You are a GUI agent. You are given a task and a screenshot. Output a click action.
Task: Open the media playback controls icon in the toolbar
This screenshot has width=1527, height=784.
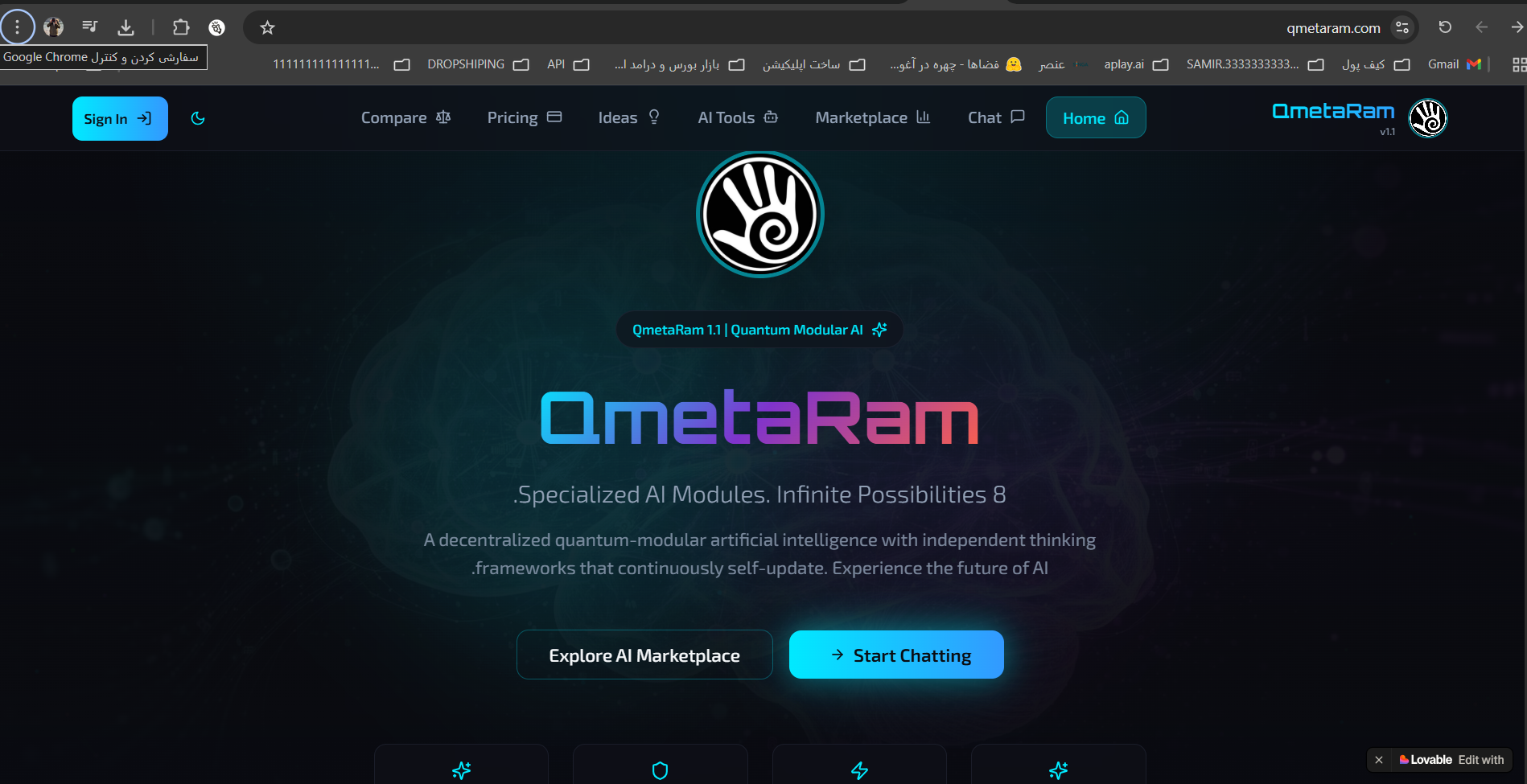coord(89,27)
